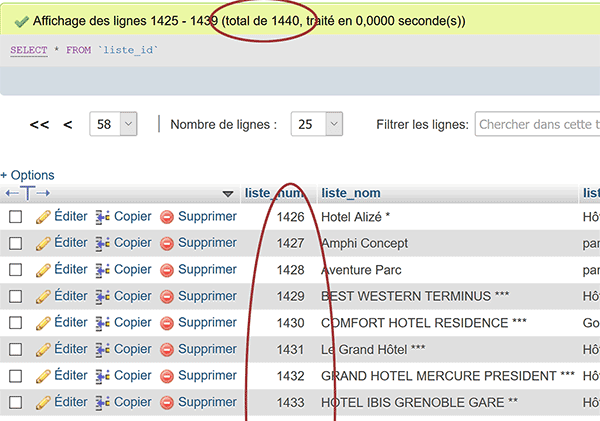
Task: Click the pencil icon for row 1433
Action: pos(43,403)
